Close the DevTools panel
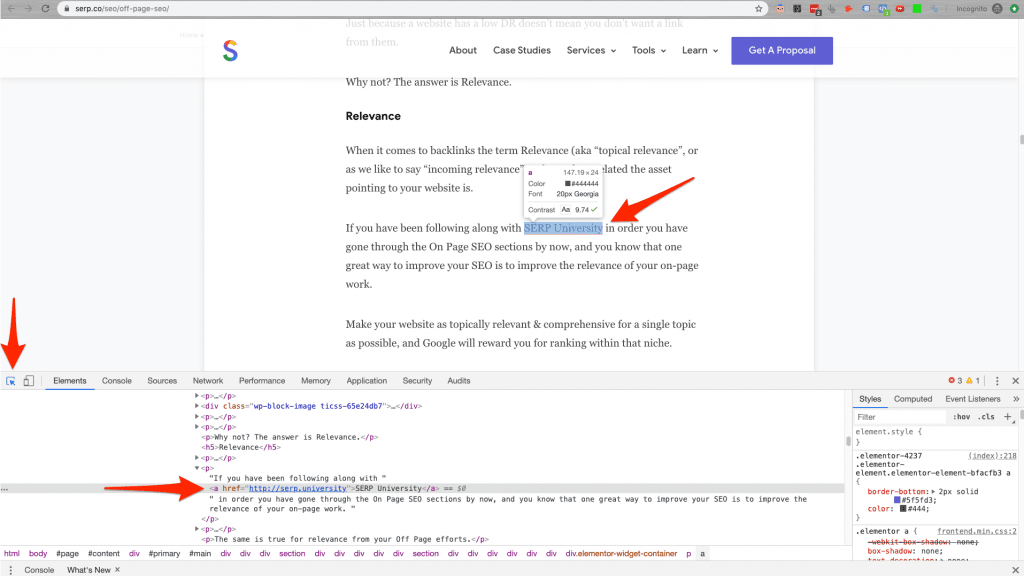This screenshot has width=1024, height=576. coord(1016,381)
